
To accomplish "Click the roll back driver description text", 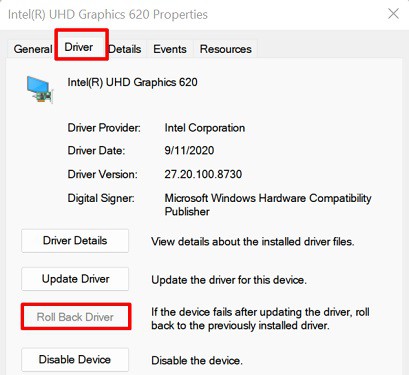I will pyautogui.click(x=260, y=319).
